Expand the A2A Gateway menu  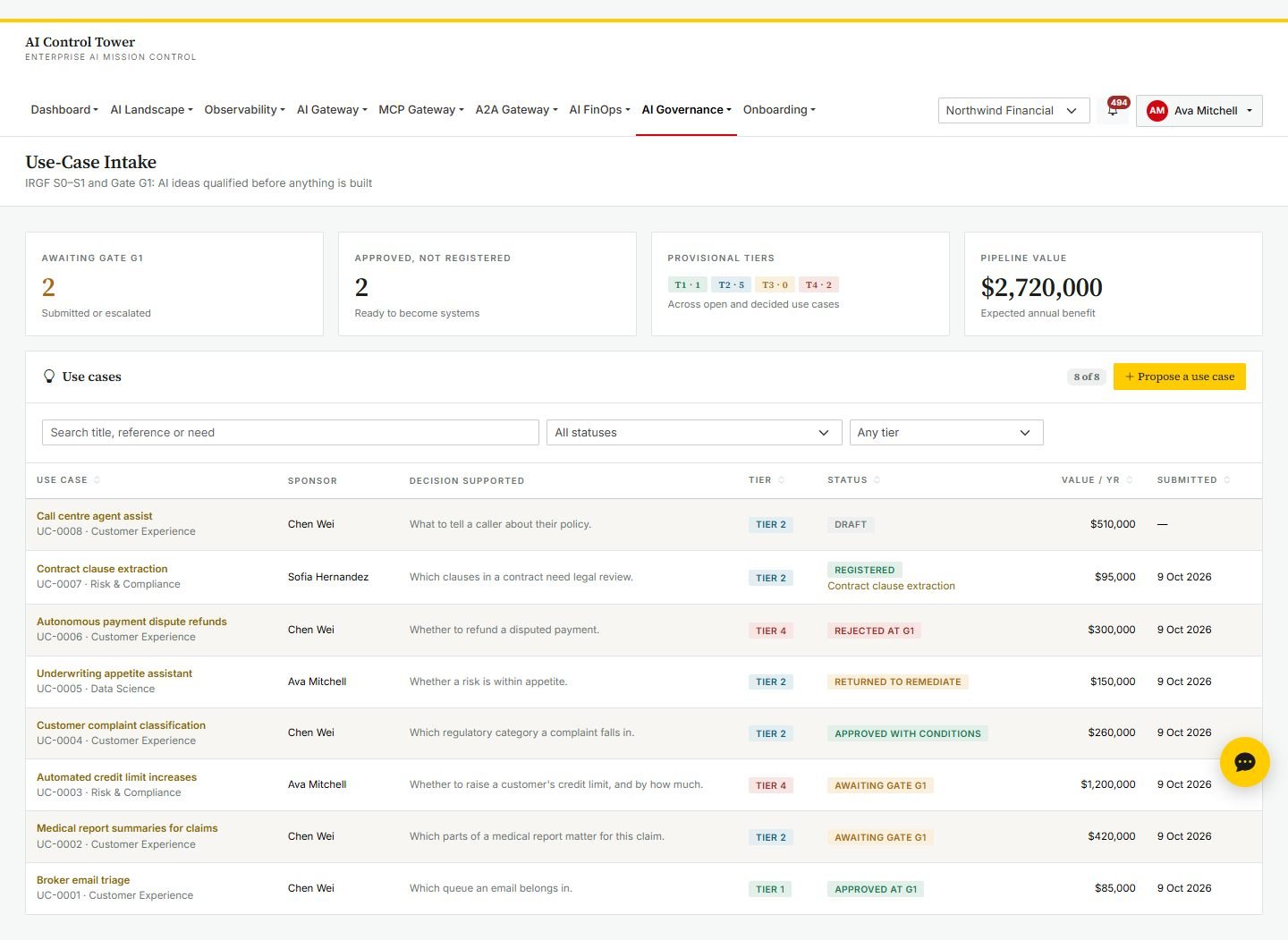click(x=516, y=110)
